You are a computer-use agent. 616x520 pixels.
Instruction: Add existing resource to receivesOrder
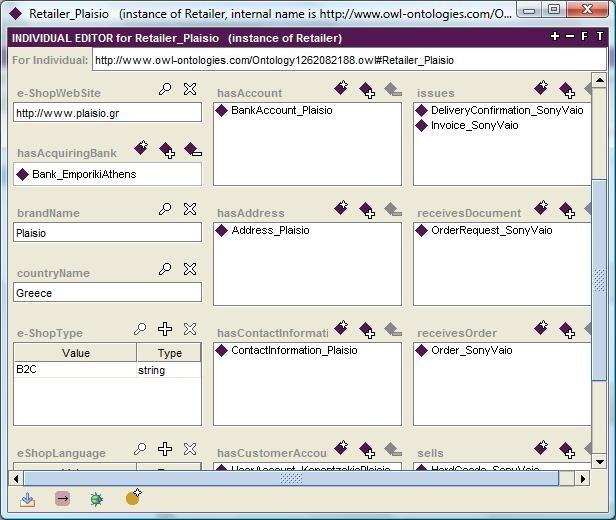(x=567, y=330)
